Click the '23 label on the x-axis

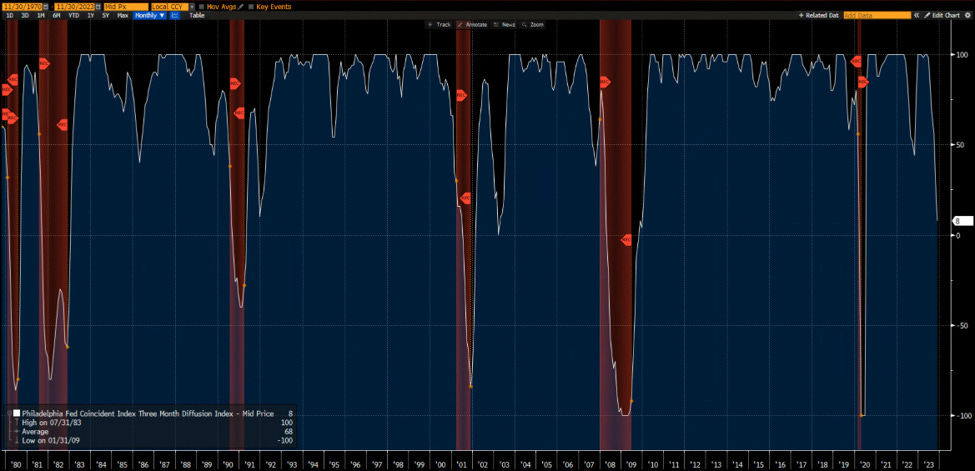(x=928, y=464)
